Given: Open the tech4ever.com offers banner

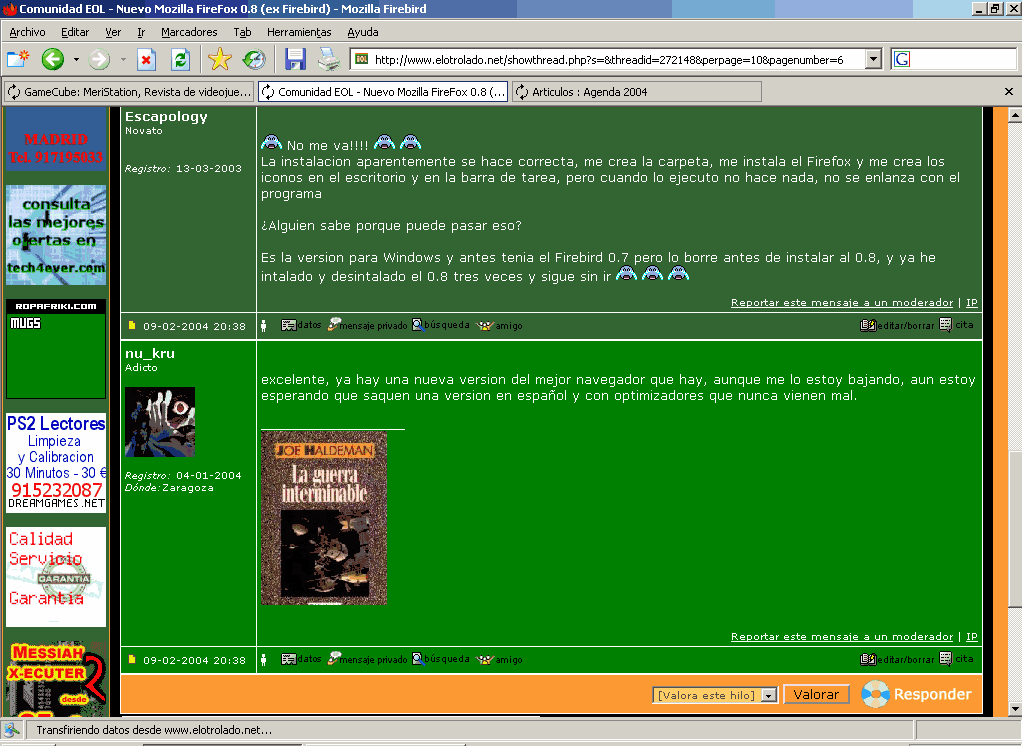Looking at the screenshot, I should 56,235.
